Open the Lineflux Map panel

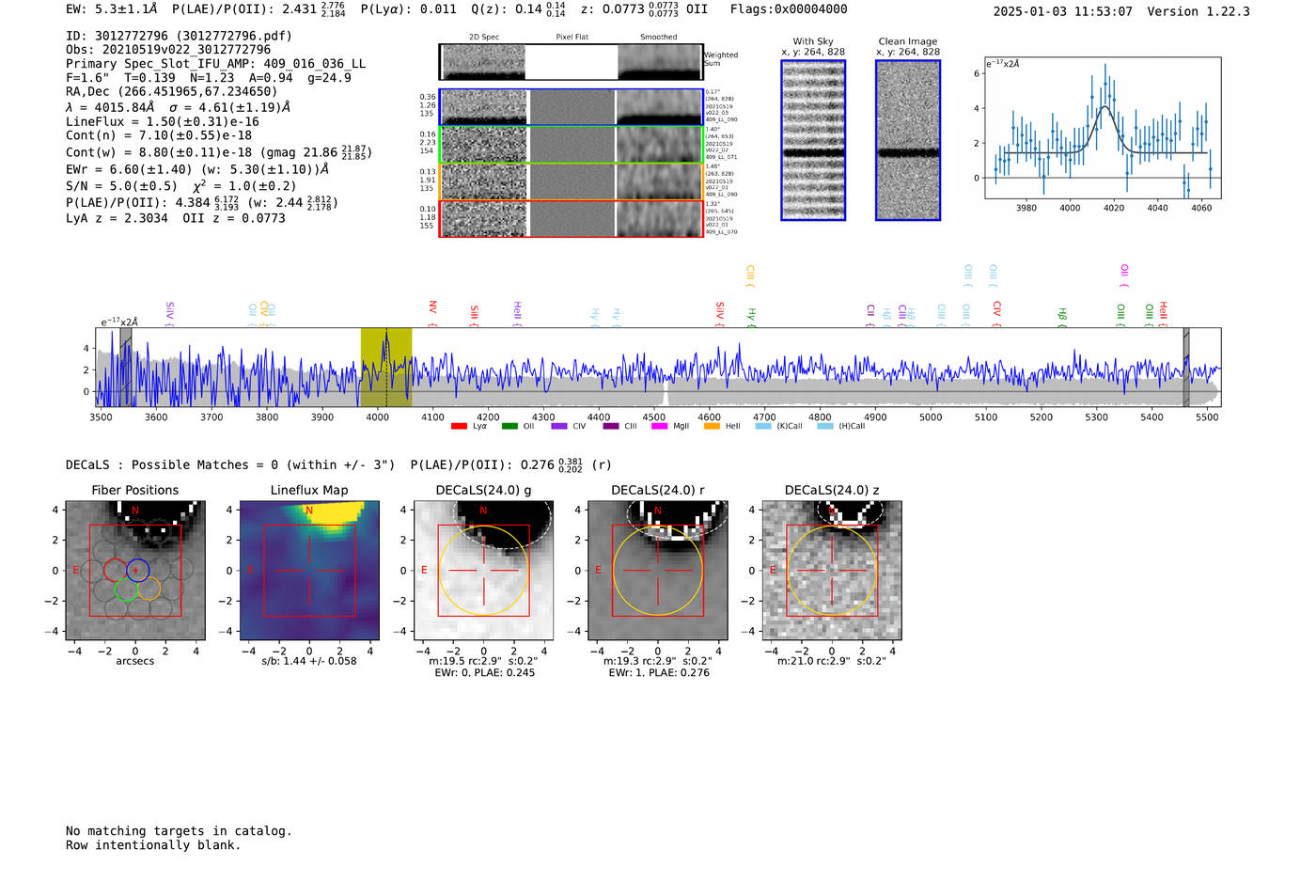point(309,570)
